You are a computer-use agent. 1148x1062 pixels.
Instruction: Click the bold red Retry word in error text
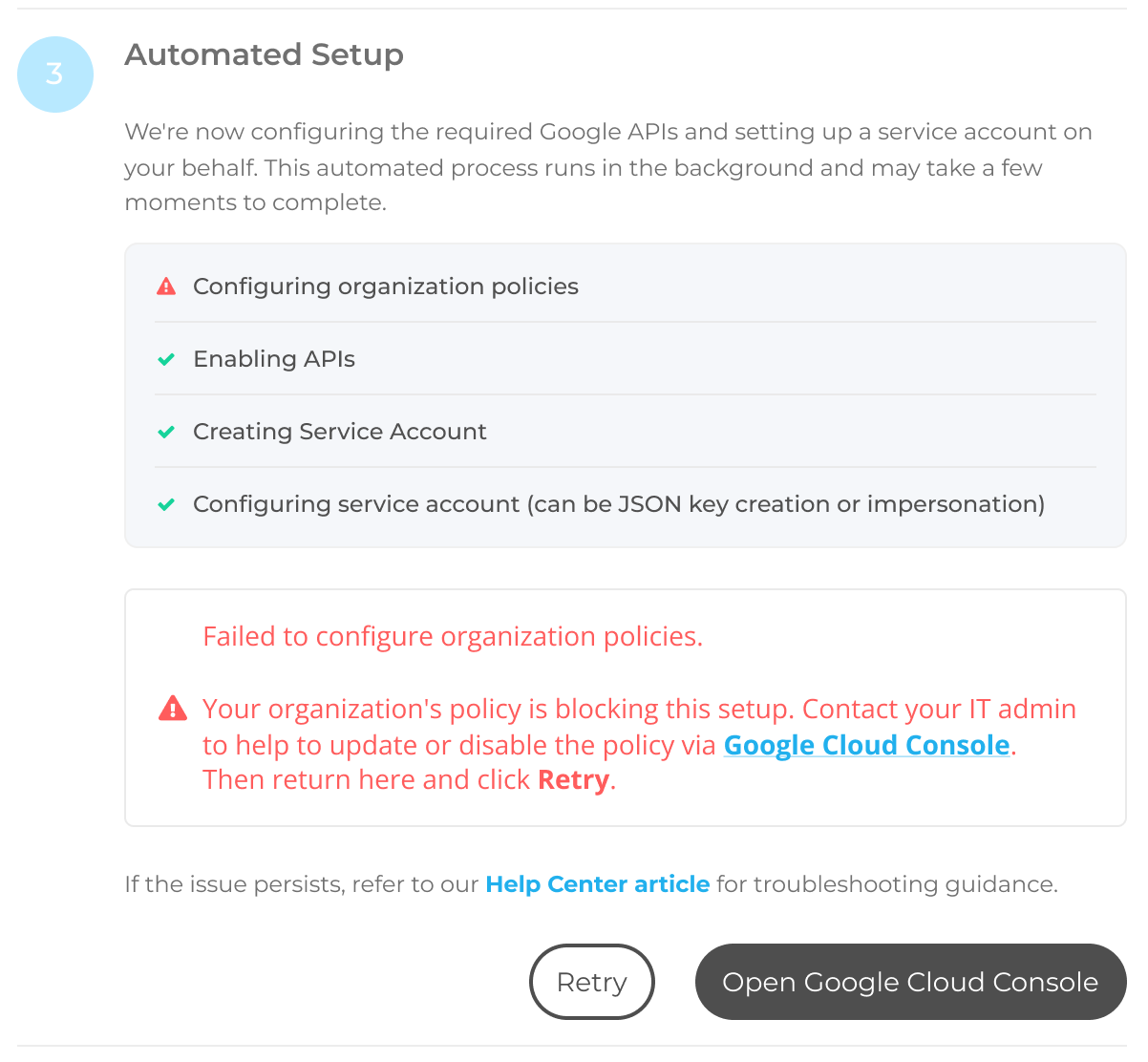573,780
